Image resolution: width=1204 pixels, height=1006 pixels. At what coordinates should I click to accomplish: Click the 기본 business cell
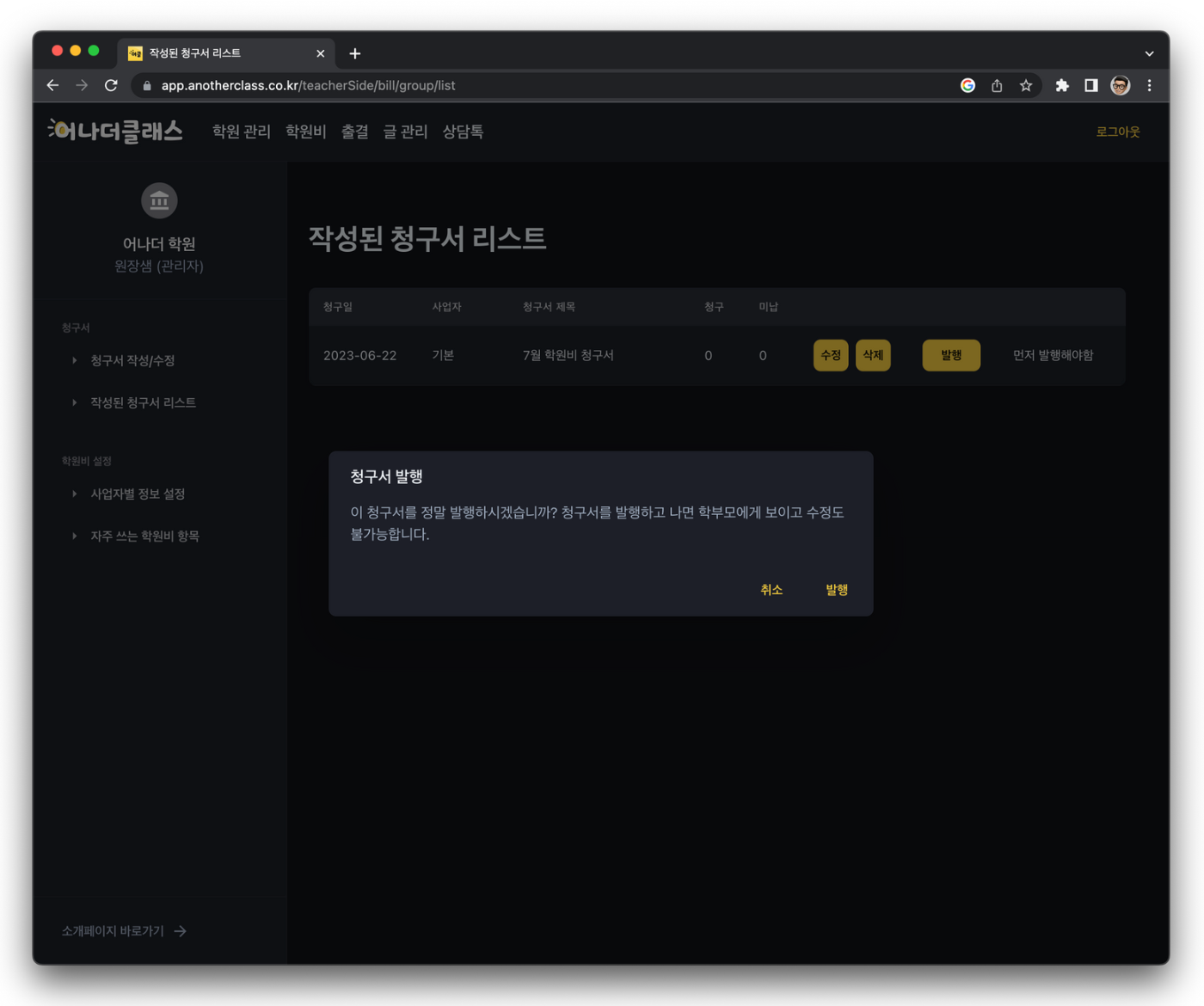[x=443, y=355]
